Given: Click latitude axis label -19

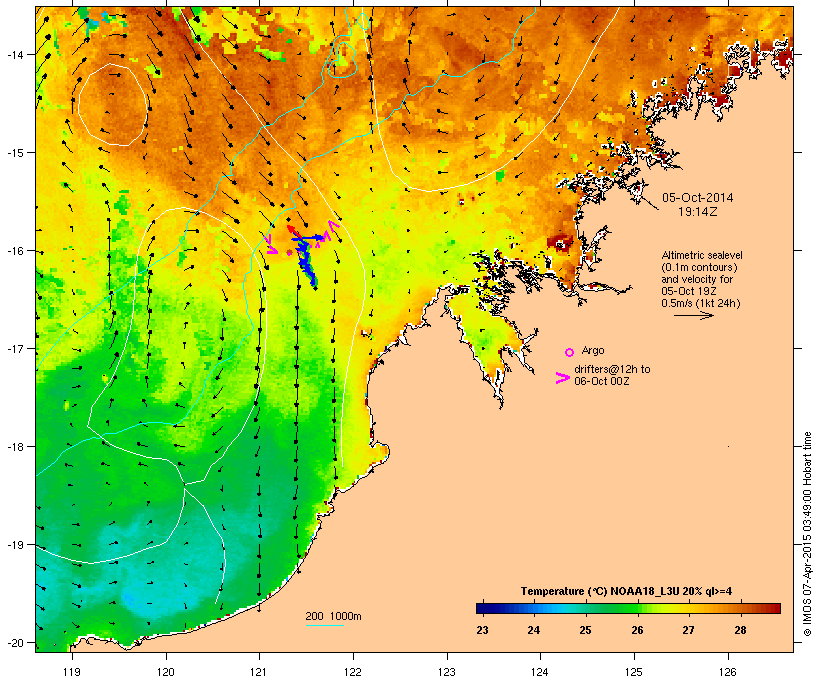Looking at the screenshot, I should (x=15, y=545).
